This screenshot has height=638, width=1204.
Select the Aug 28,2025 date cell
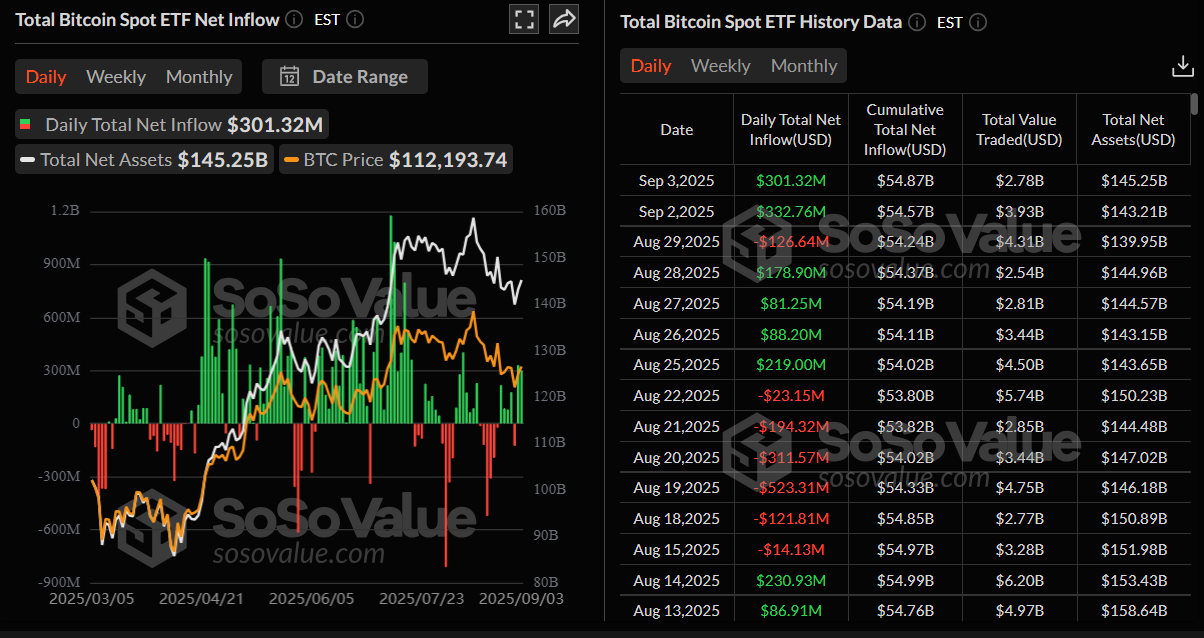click(677, 273)
